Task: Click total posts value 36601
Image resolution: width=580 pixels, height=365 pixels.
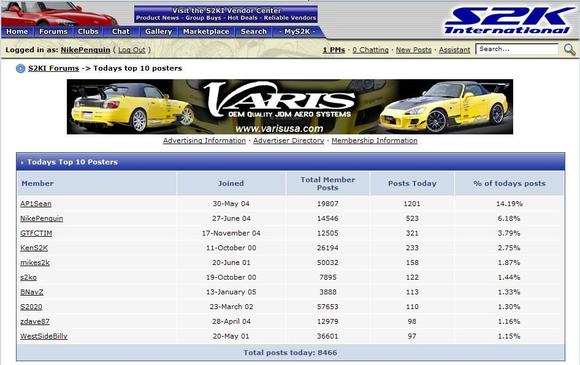Action: pos(328,336)
